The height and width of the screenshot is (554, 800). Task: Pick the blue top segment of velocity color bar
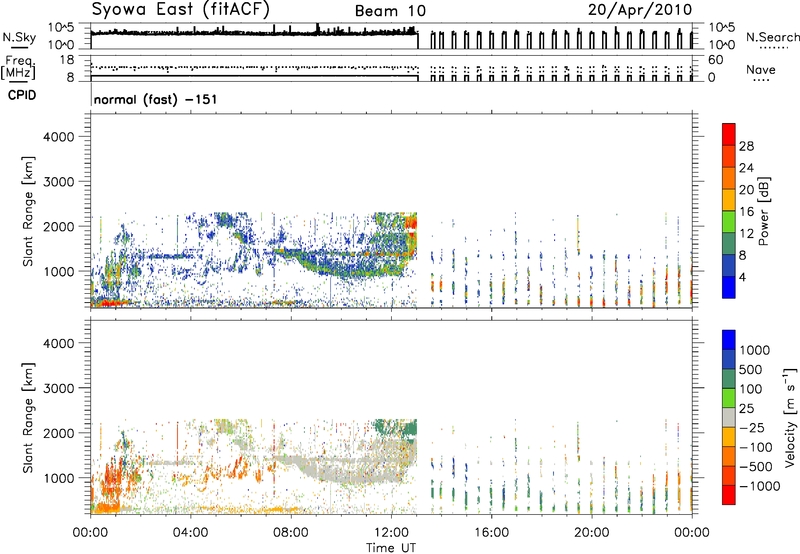(729, 340)
